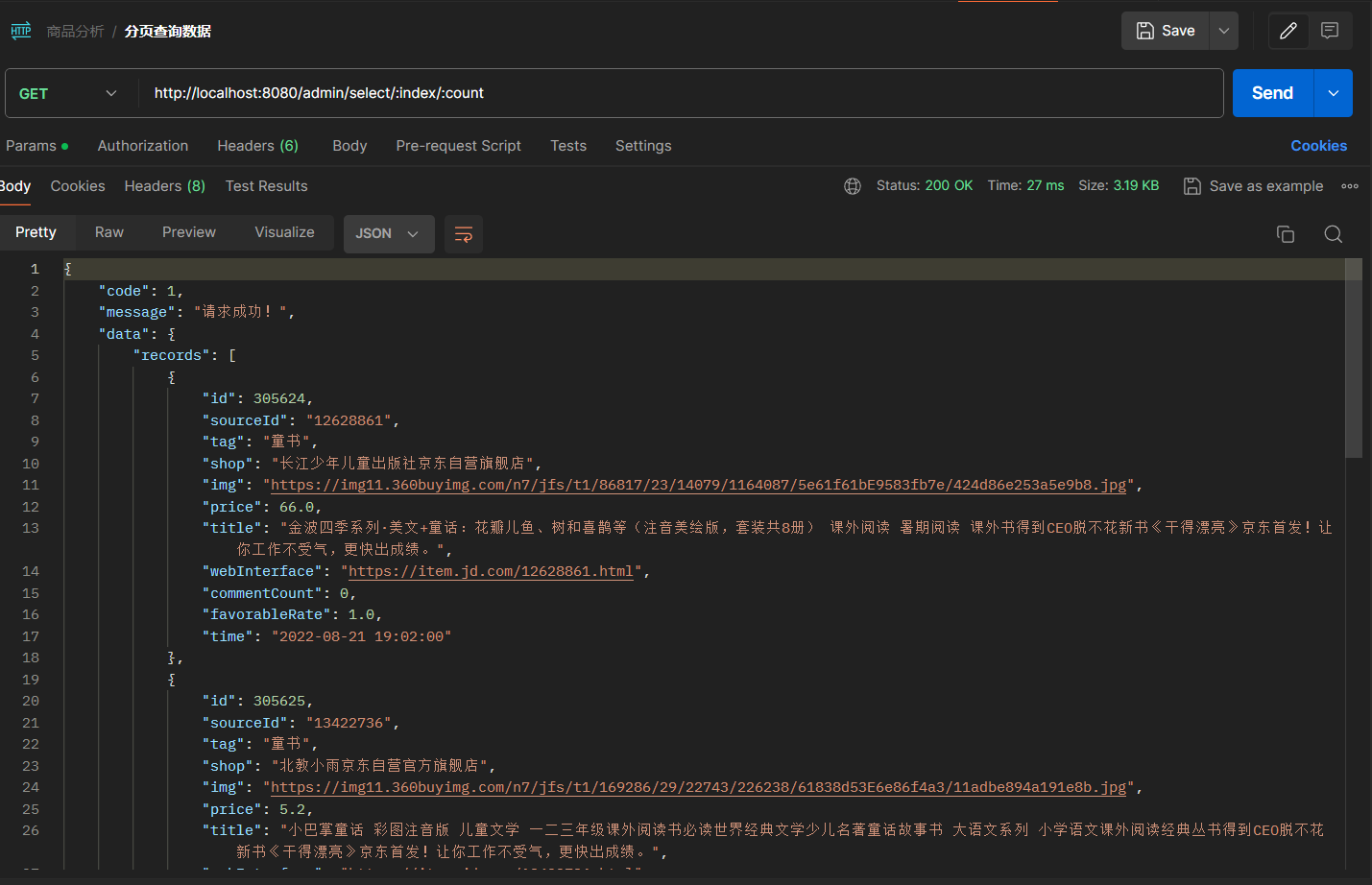Open the JSON format dropdown
The height and width of the screenshot is (885, 1372).
[389, 234]
